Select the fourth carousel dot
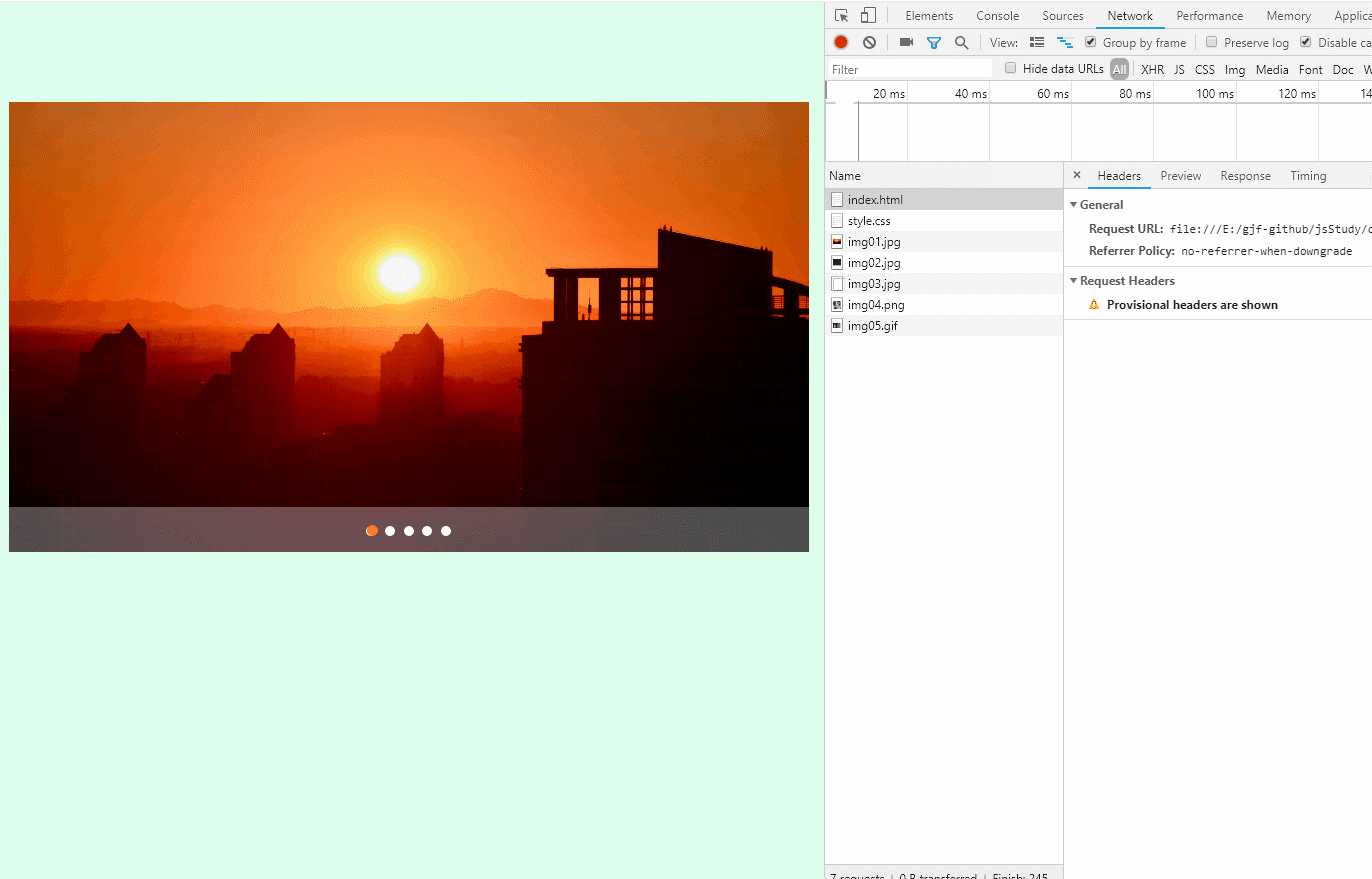The image size is (1372, 879). coord(427,531)
